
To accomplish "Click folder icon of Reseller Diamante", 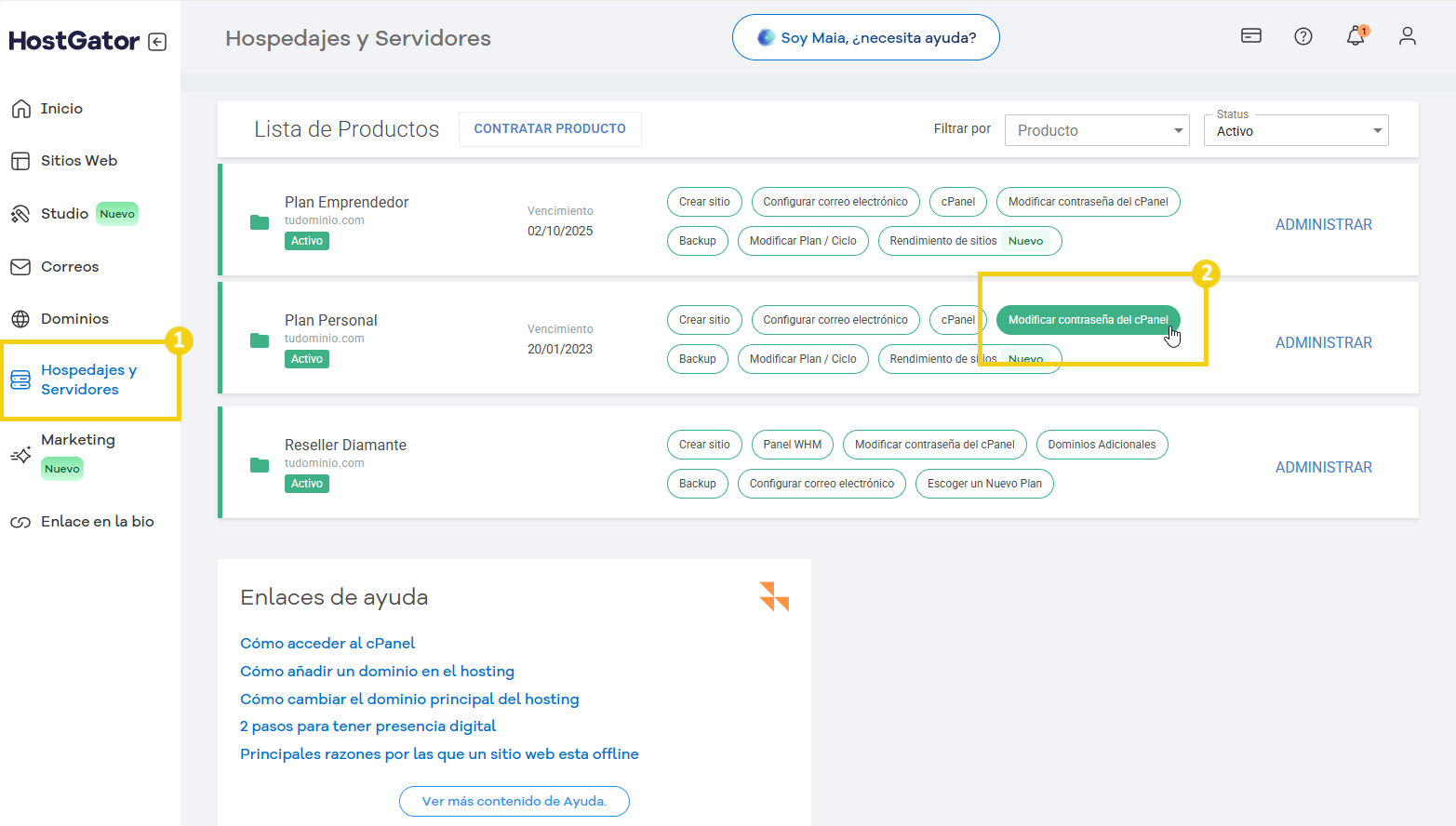I will pos(260,464).
